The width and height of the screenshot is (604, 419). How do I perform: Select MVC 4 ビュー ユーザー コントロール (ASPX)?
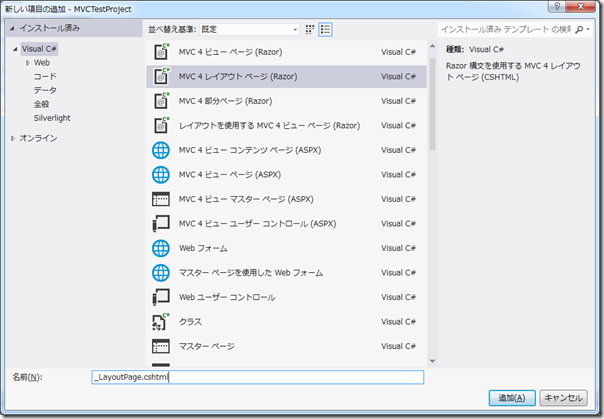click(x=286, y=224)
